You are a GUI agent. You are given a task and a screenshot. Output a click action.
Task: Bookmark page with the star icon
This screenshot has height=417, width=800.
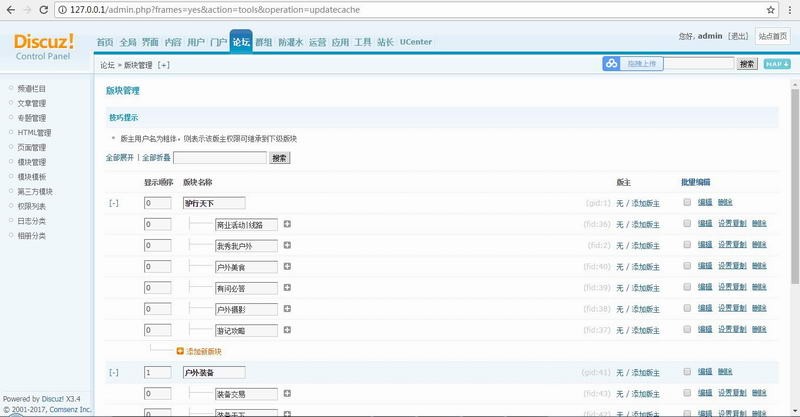pyautogui.click(x=770, y=10)
